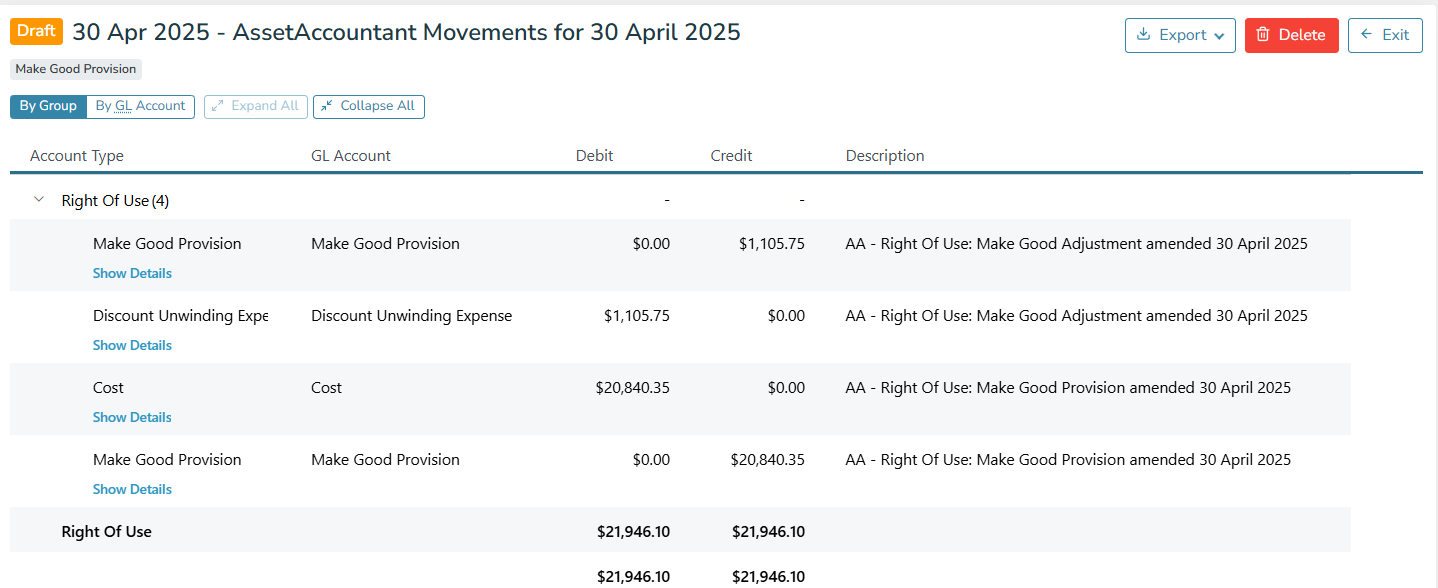This screenshot has width=1438, height=588.
Task: Click the Exit arrow icon
Action: click(1367, 35)
